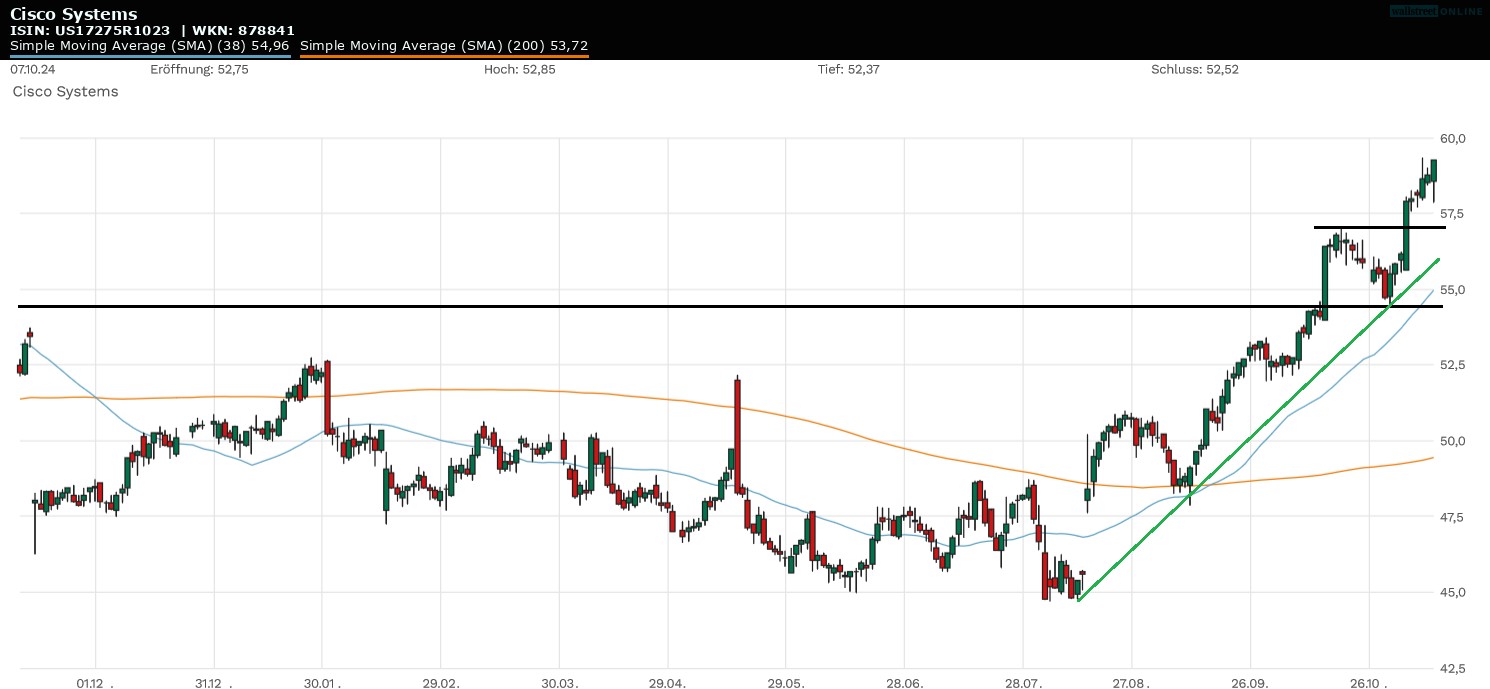Toggle the SMA (38) legend entry

(150, 46)
